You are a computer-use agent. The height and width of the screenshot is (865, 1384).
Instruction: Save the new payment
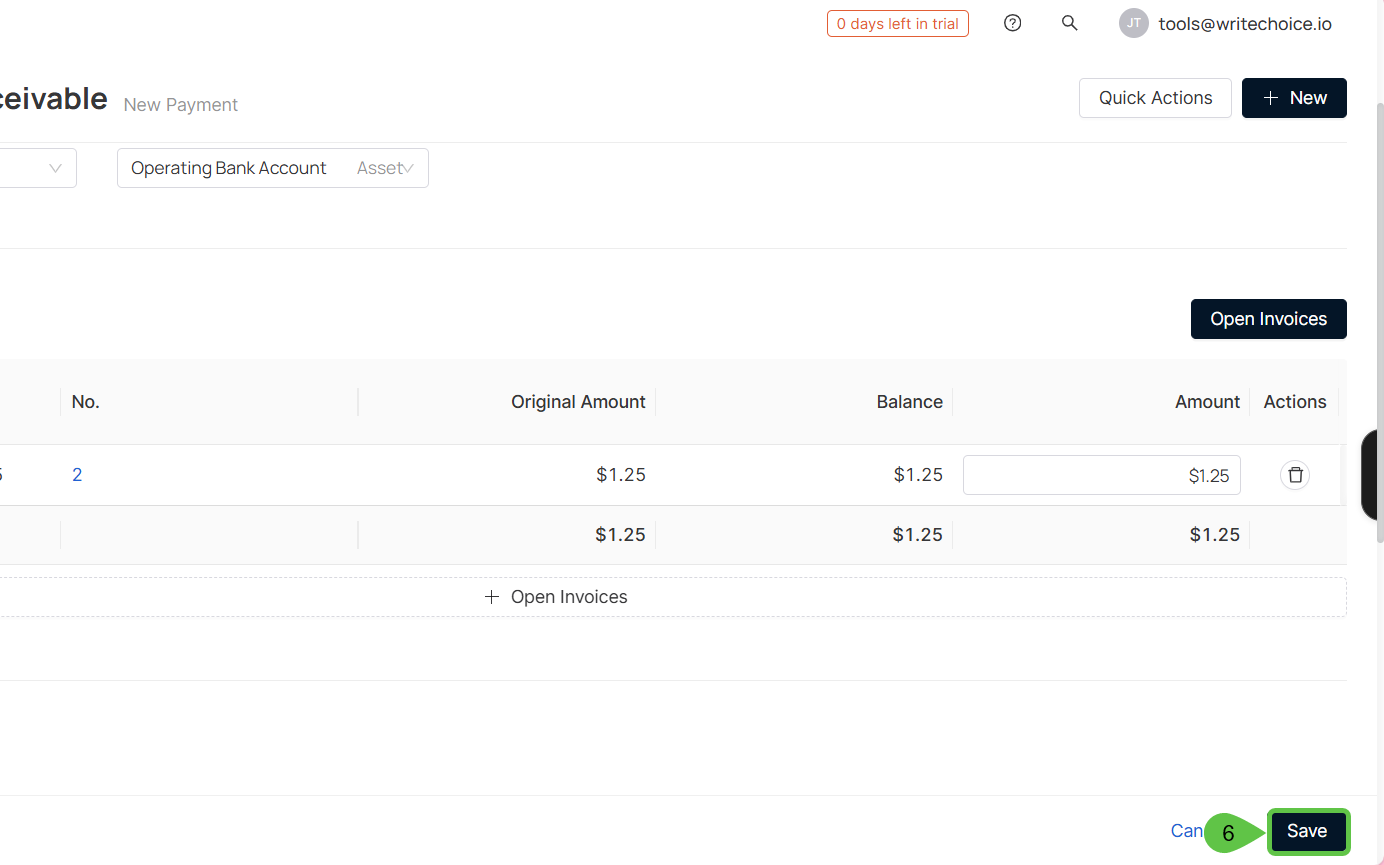tap(1307, 831)
